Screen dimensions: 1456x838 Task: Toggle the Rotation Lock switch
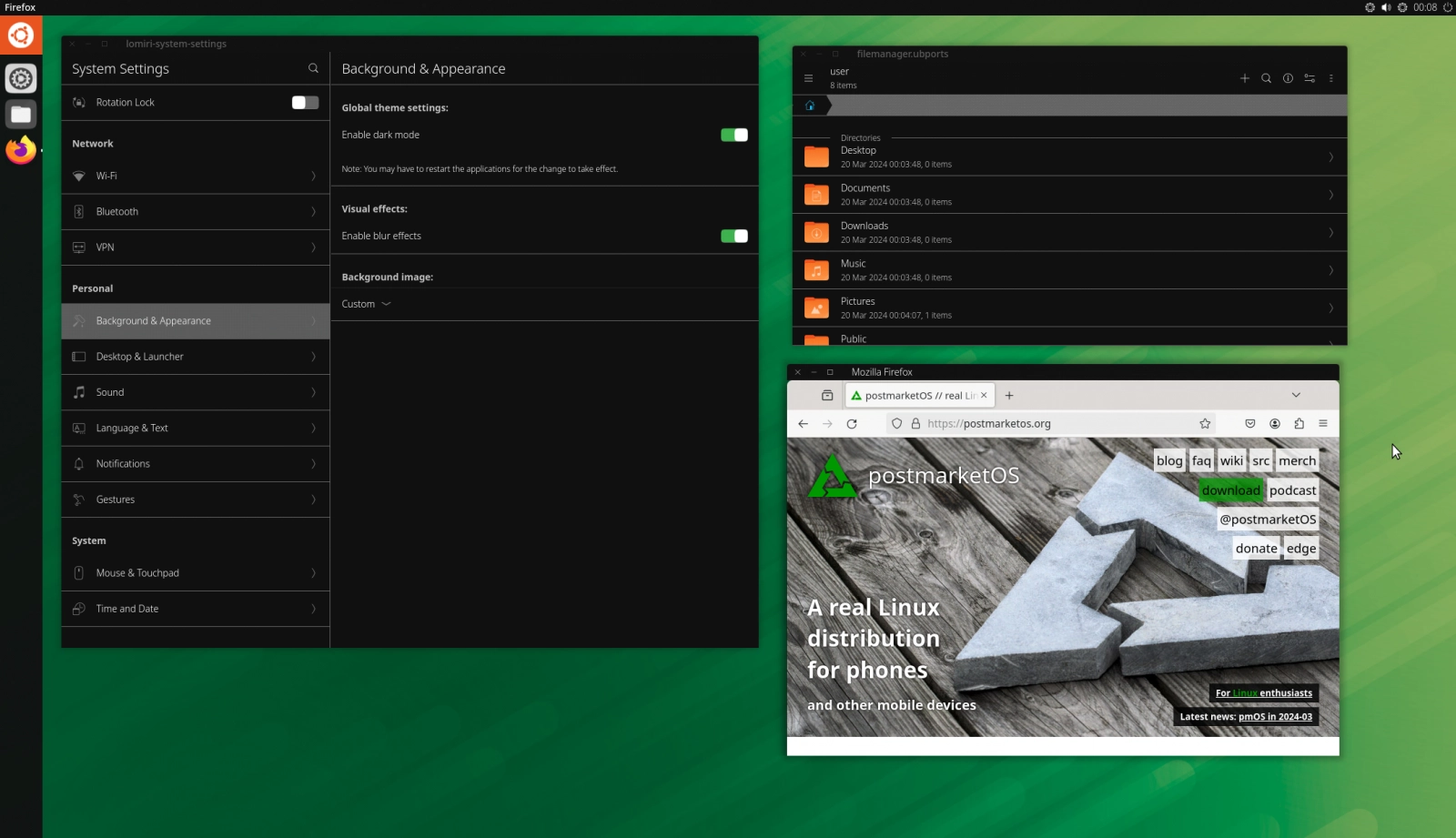pyautogui.click(x=305, y=102)
